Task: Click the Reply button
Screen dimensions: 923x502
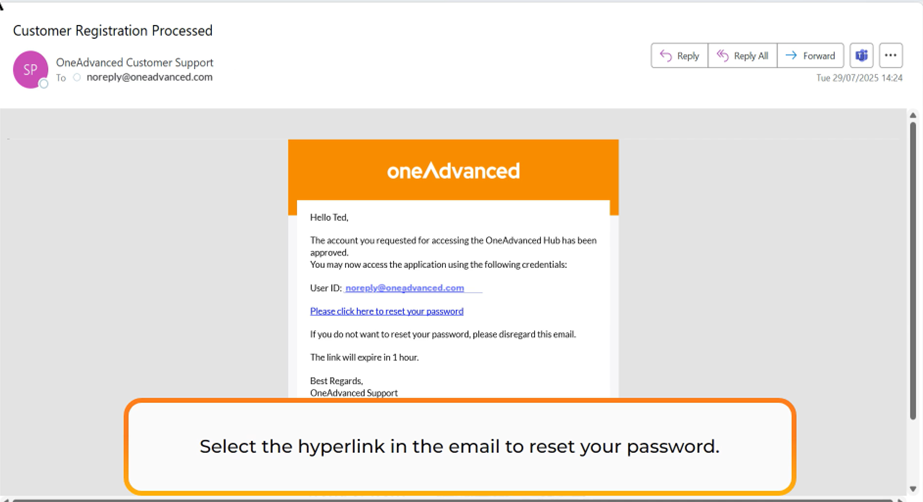Action: pos(679,56)
